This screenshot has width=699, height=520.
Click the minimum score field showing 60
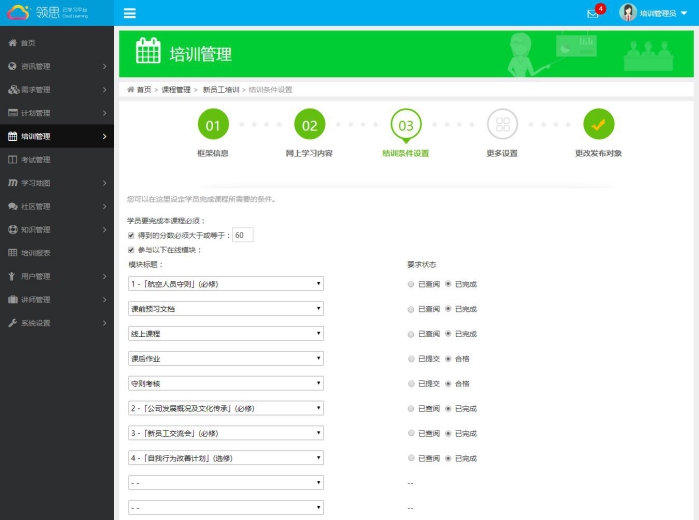tap(243, 235)
